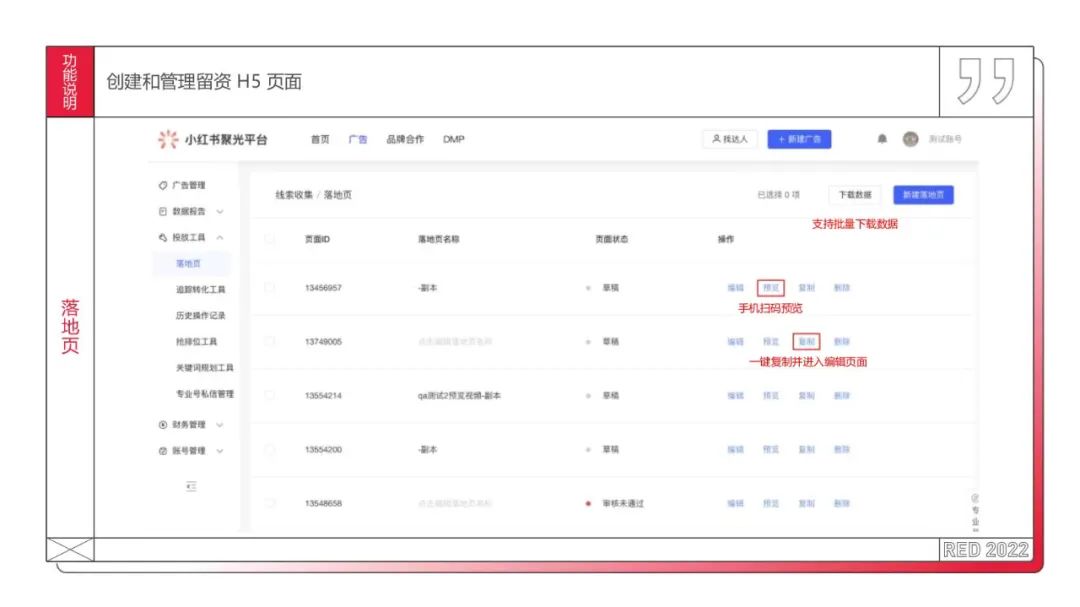This screenshot has width=1080, height=607.
Task: Check the box for page 13554200
Action: tap(269, 449)
